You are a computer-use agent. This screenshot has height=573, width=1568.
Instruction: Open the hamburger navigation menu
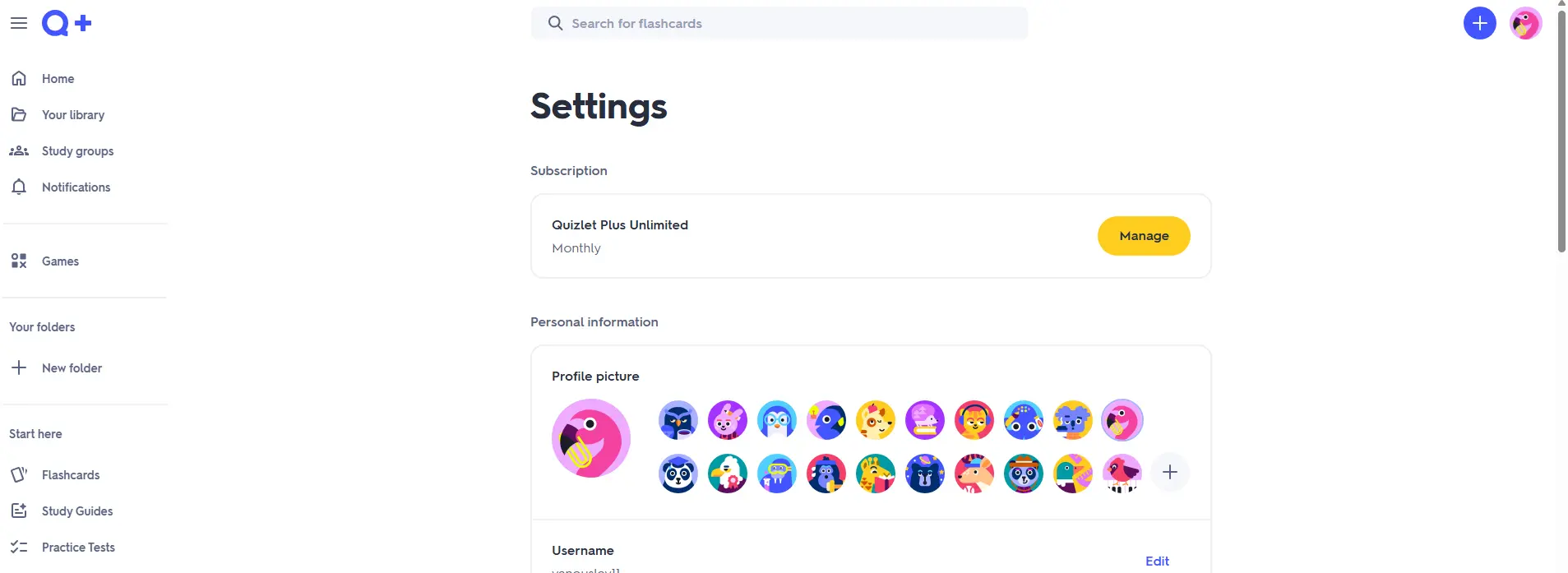[x=19, y=23]
